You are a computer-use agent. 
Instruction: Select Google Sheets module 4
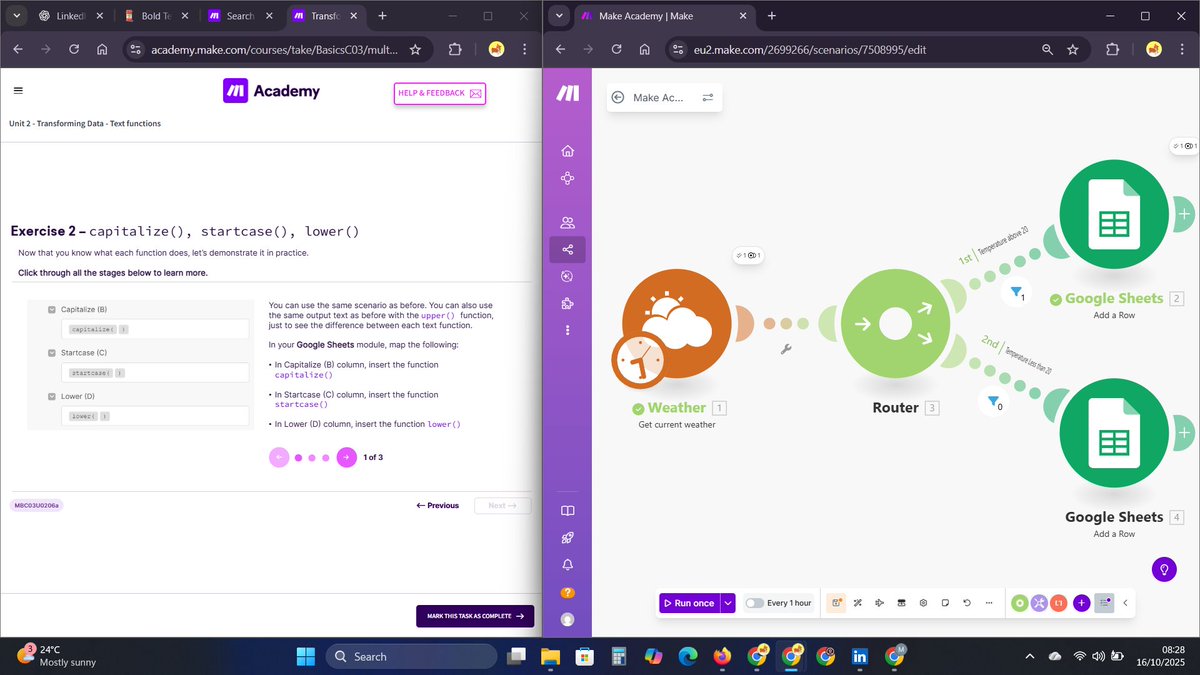[x=1113, y=433]
